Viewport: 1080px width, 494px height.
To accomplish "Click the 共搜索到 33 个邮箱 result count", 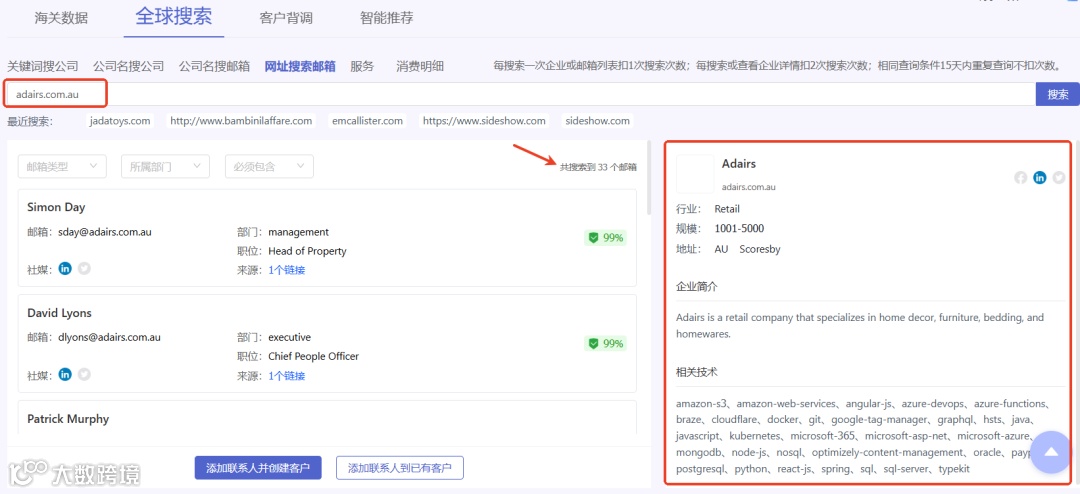I will click(598, 167).
